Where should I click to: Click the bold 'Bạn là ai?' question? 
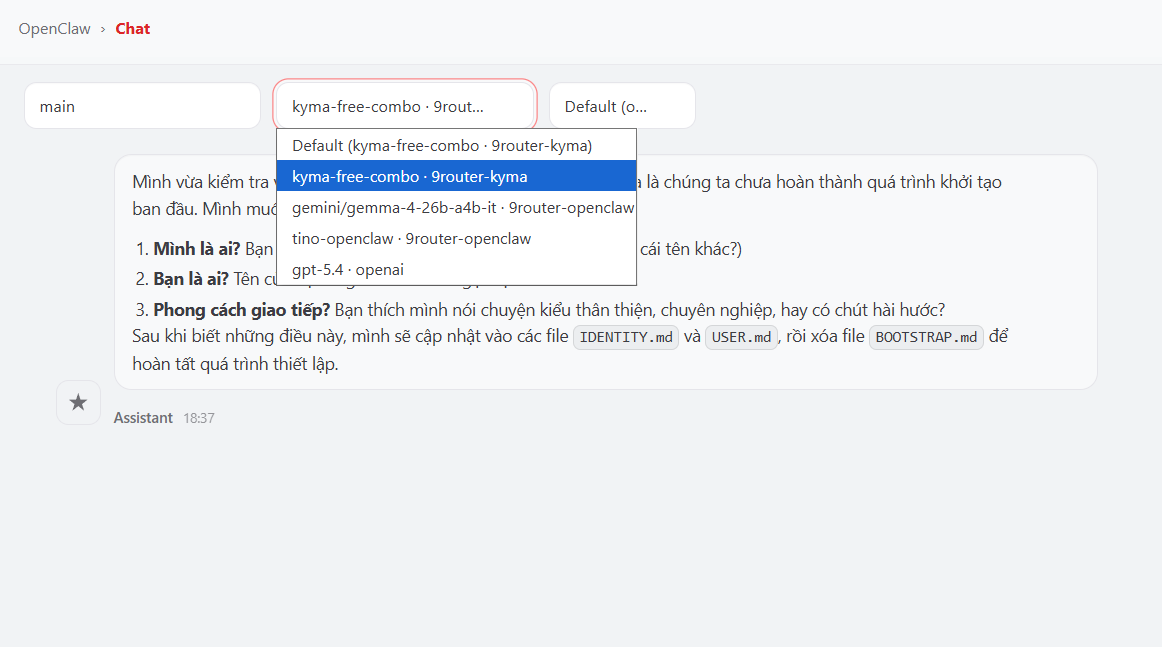(191, 279)
